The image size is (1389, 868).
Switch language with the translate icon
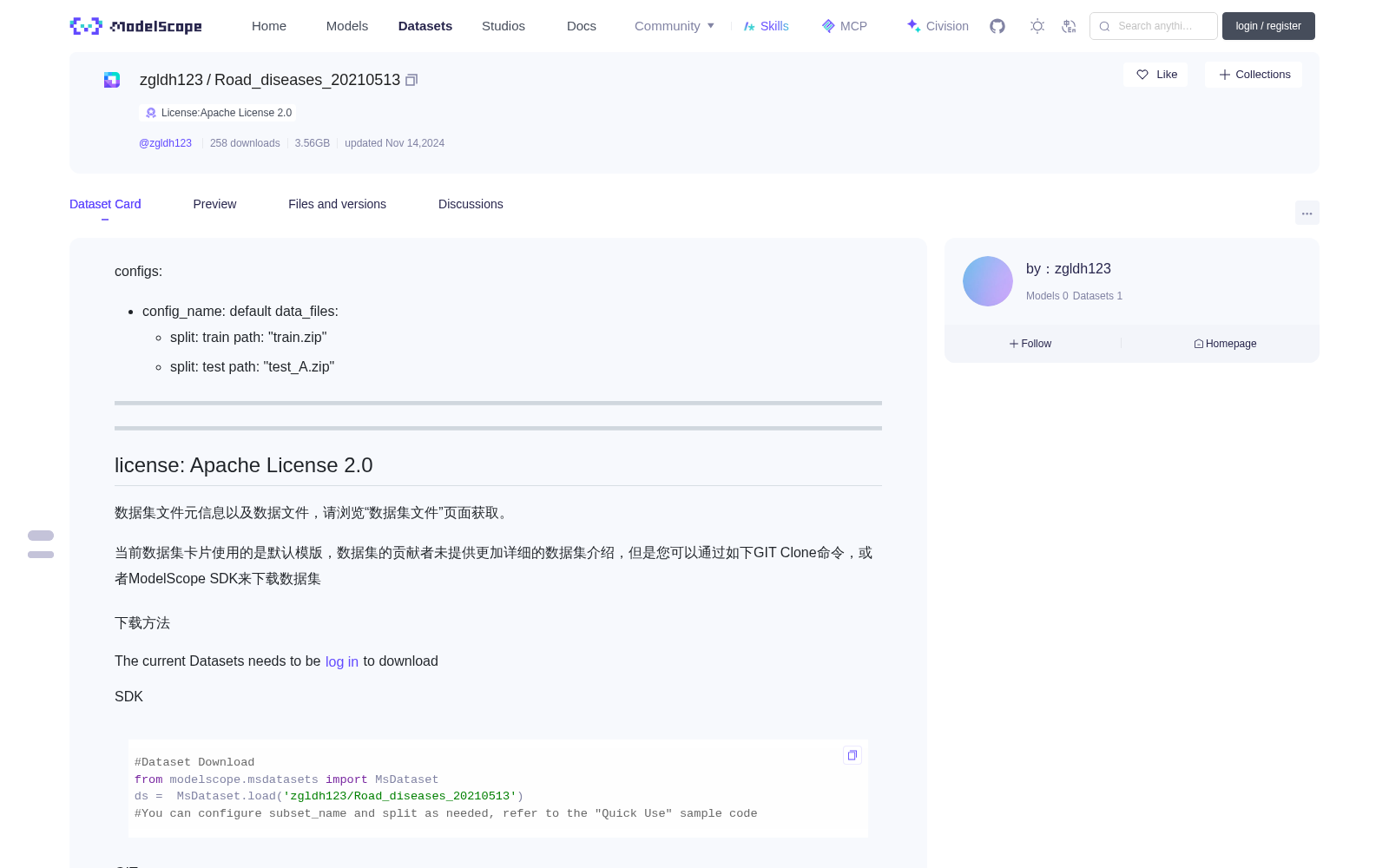pos(1069,26)
